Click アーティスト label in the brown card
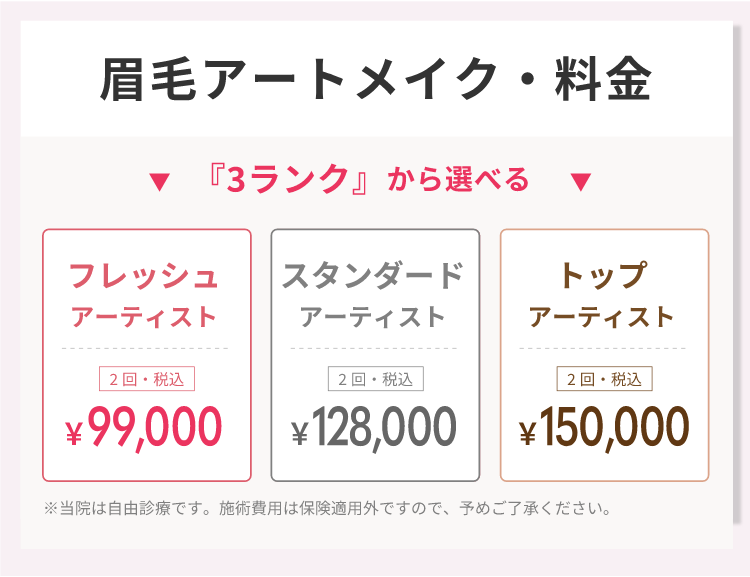 tap(602, 317)
